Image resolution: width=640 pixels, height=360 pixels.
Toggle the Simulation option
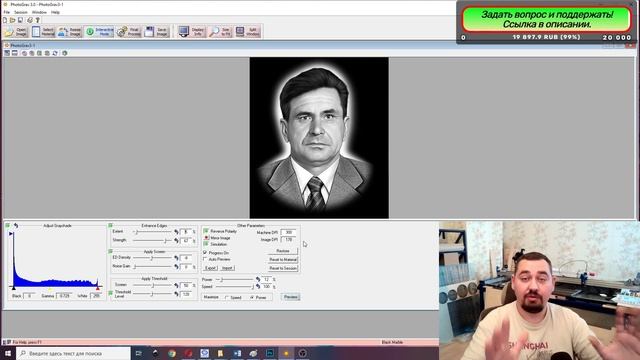pos(206,244)
